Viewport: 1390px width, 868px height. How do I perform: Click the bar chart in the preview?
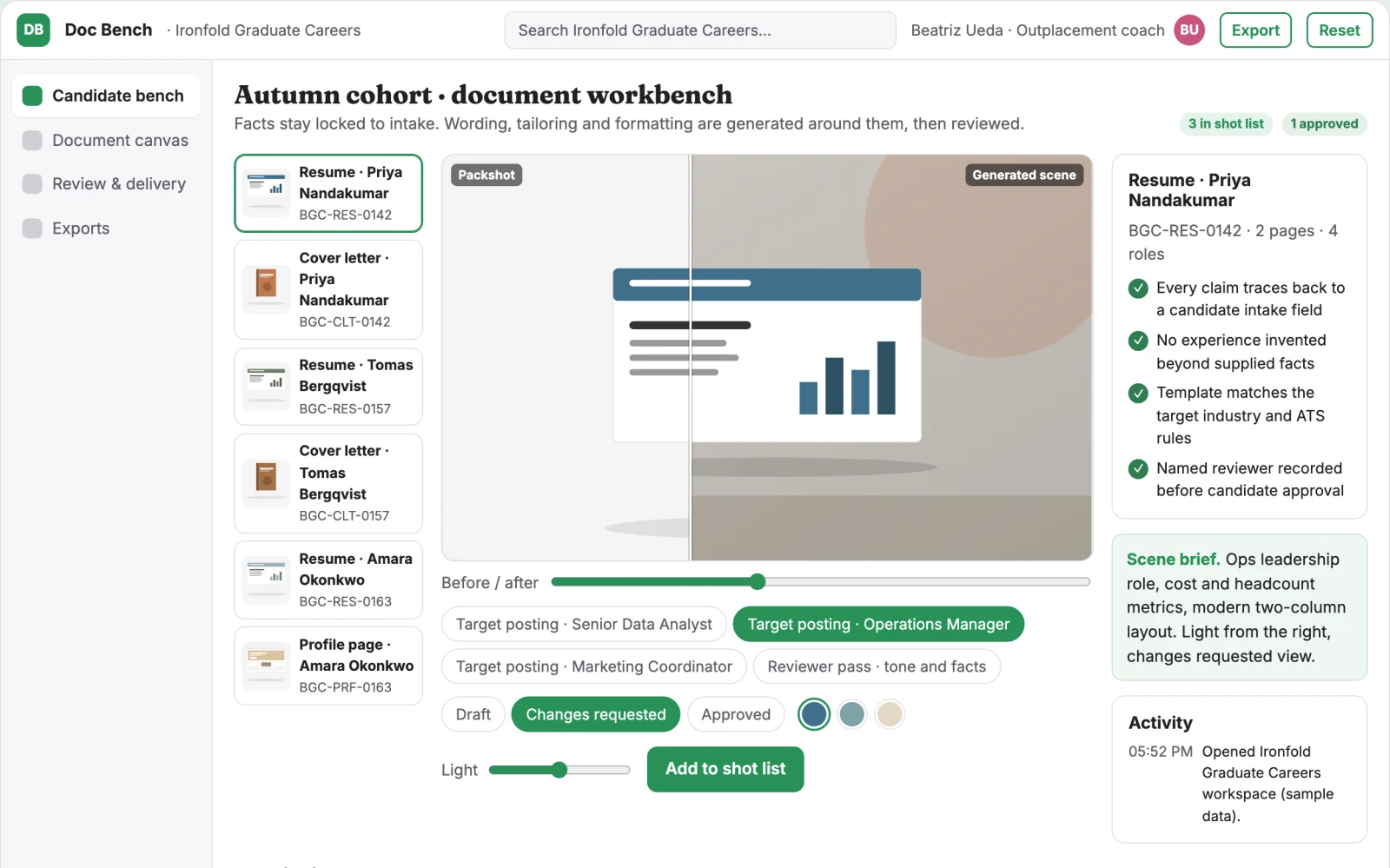[847, 378]
